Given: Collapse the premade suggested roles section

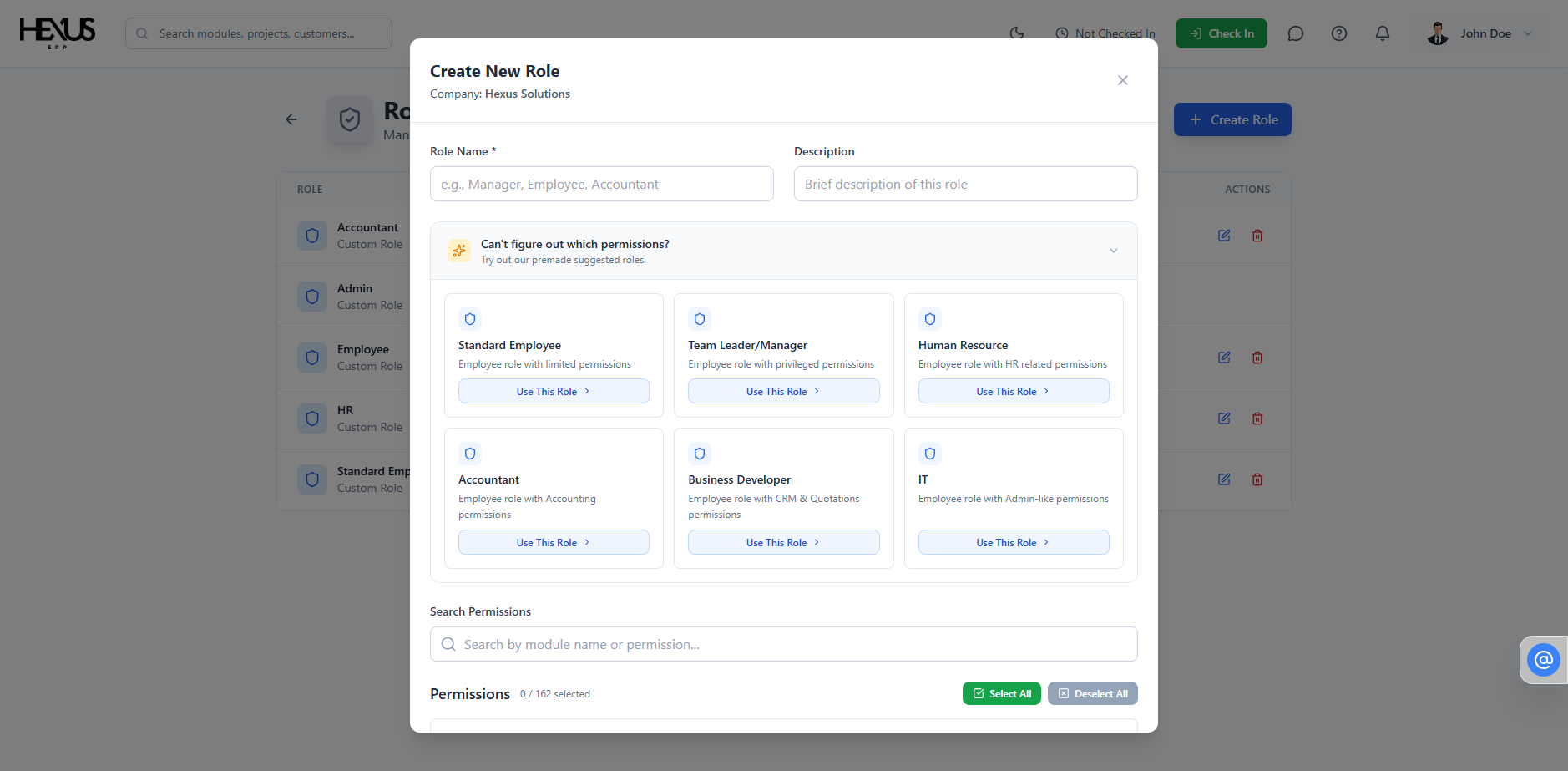Looking at the screenshot, I should point(1114,251).
